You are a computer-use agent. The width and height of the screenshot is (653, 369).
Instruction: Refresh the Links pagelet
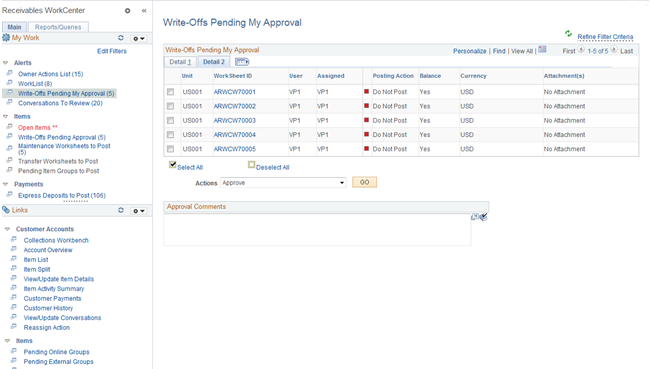[121, 210]
